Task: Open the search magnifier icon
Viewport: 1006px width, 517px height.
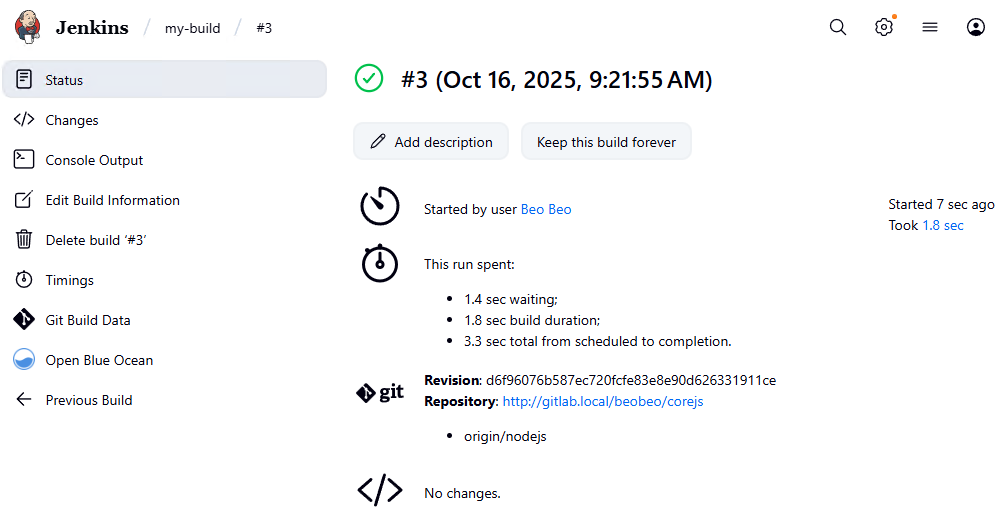Action: [838, 27]
